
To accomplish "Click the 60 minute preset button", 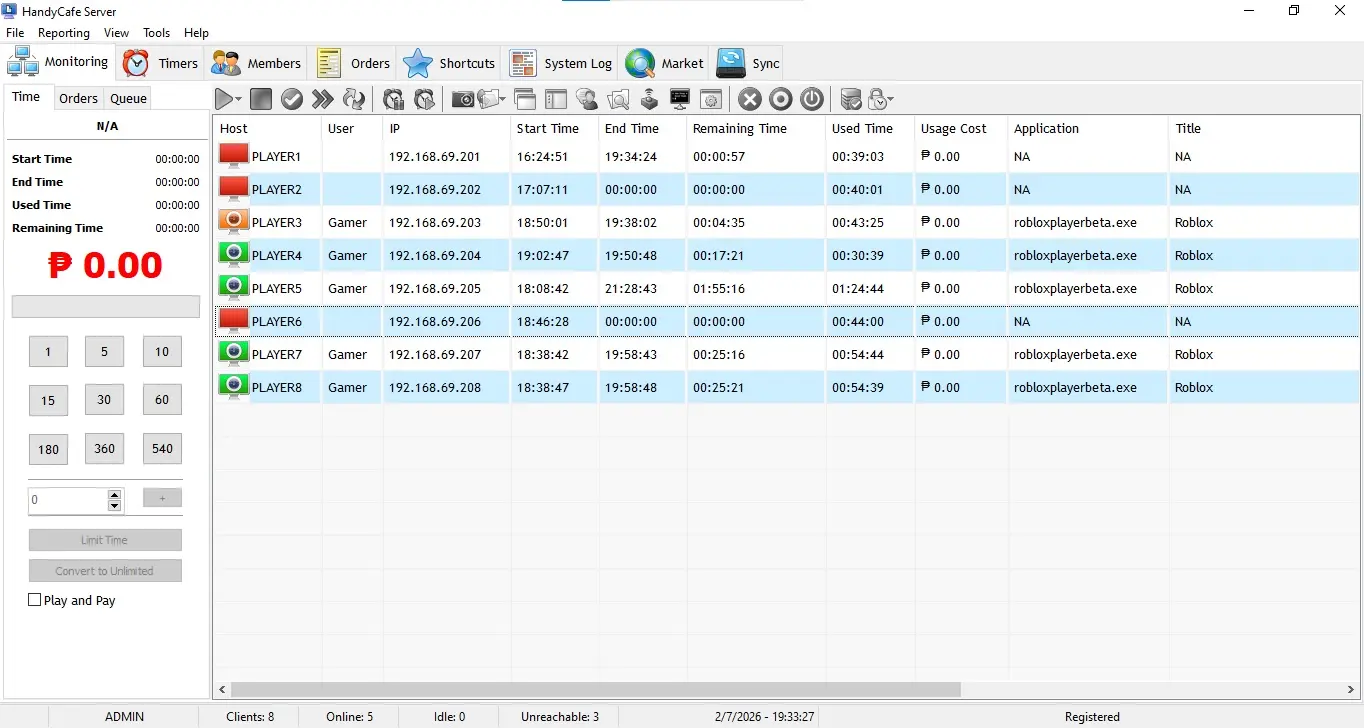I will coord(162,399).
